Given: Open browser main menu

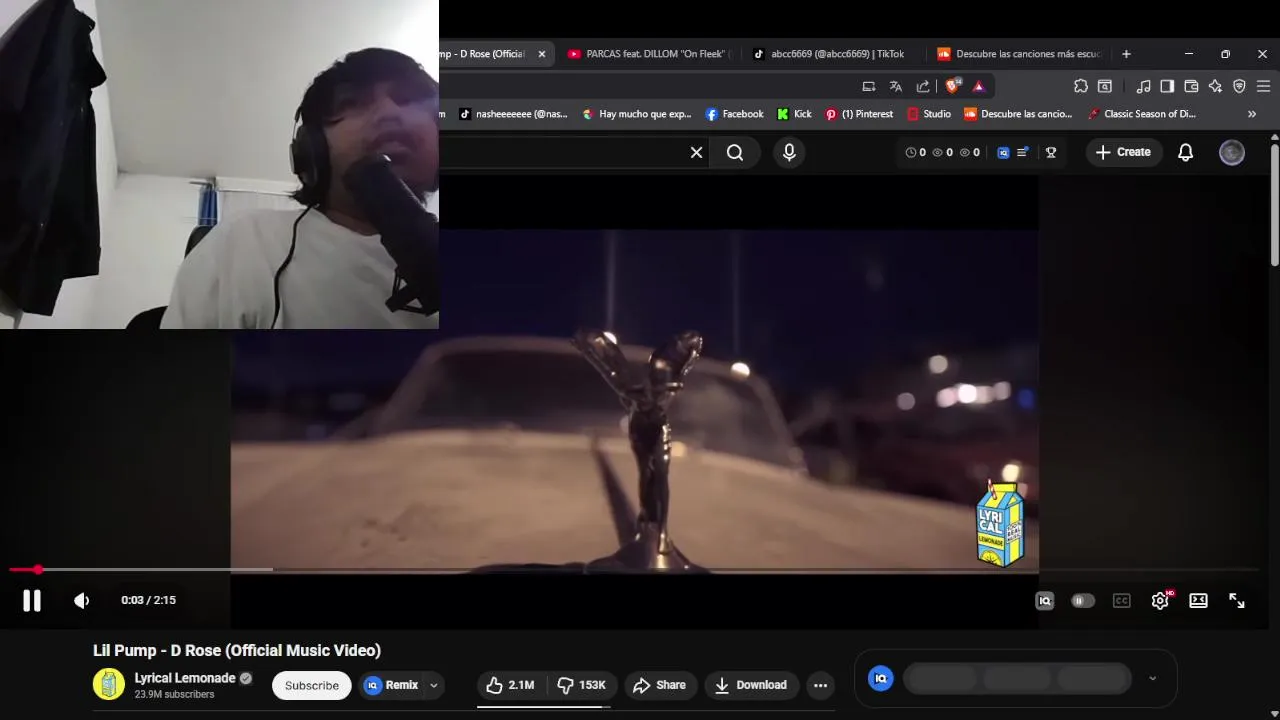Looking at the screenshot, I should pos(1263,86).
